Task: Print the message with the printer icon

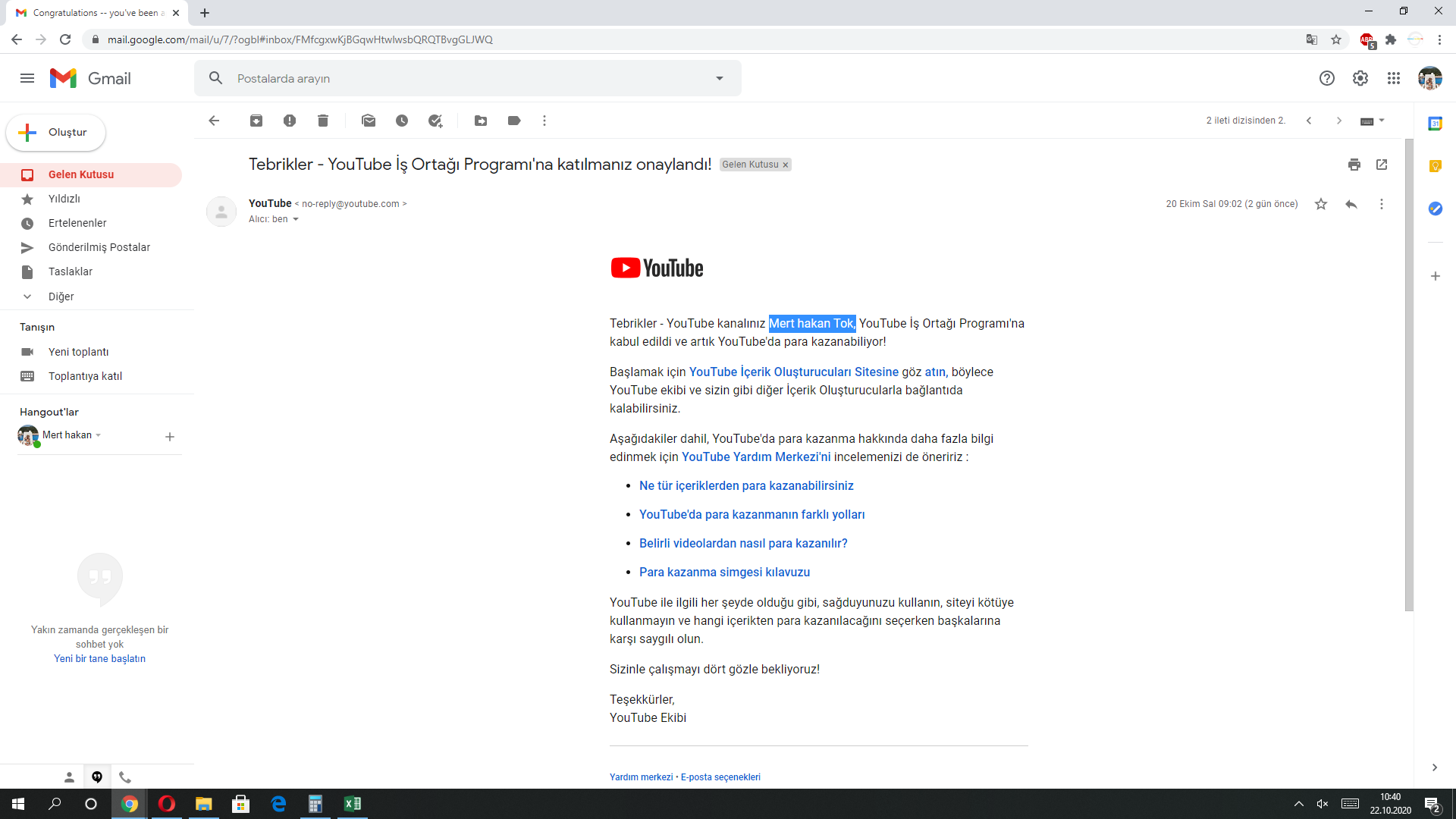Action: 1354,165
